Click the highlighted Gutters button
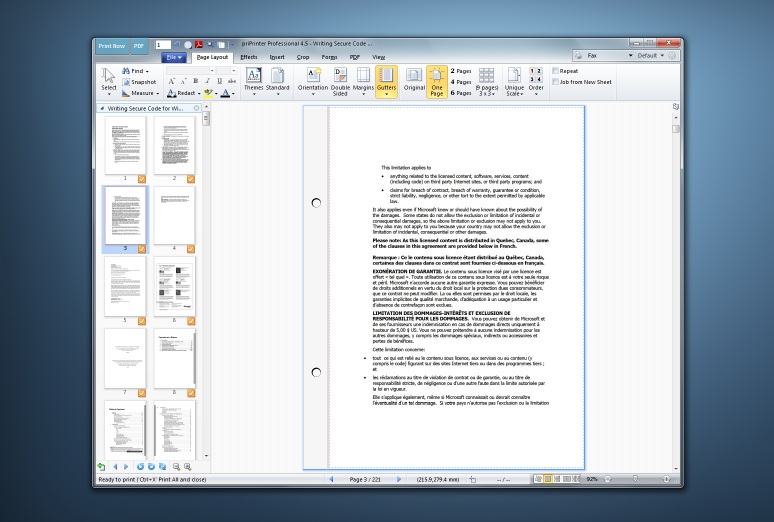The image size is (774, 522). 387,81
